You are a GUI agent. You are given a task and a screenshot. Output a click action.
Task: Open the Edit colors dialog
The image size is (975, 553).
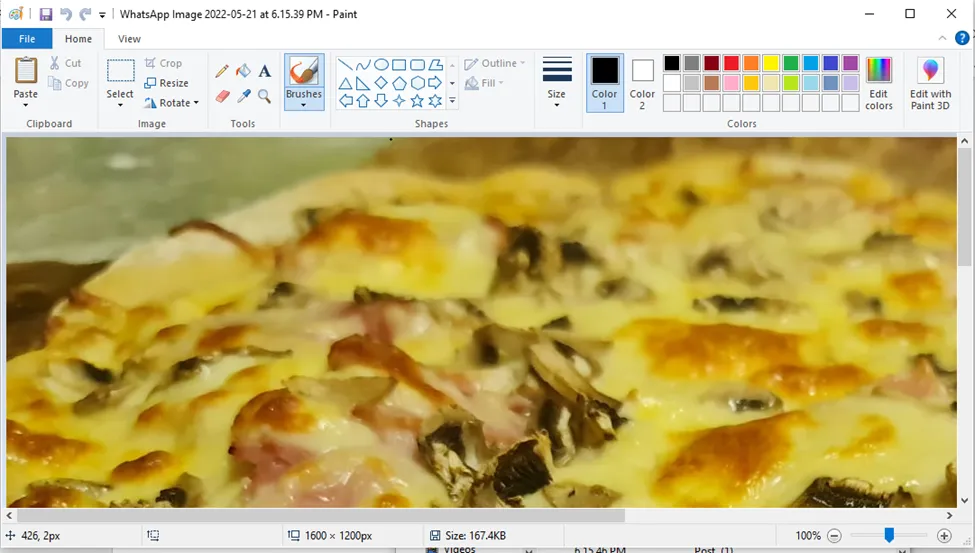tap(879, 84)
